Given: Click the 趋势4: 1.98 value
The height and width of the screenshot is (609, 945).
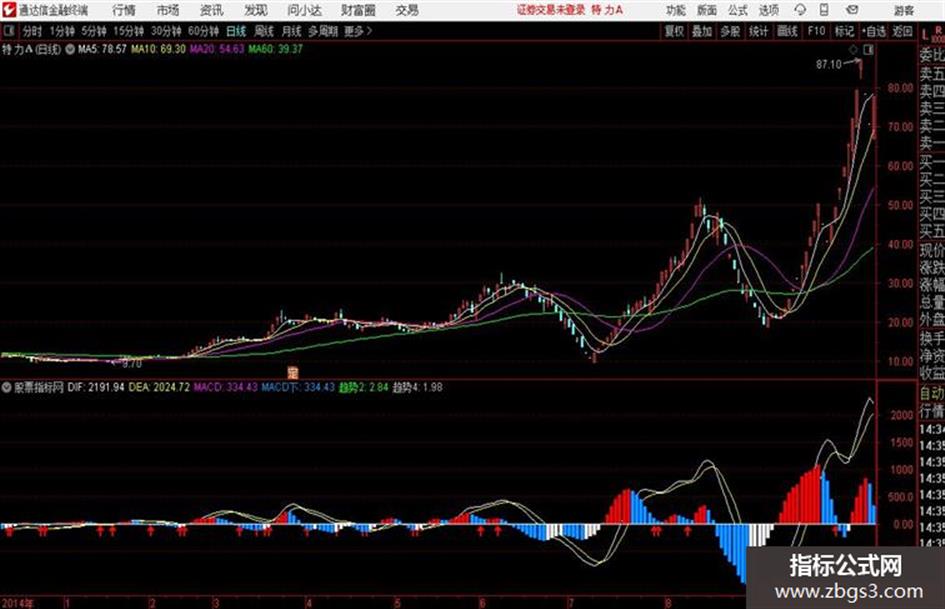Looking at the screenshot, I should point(418,387).
